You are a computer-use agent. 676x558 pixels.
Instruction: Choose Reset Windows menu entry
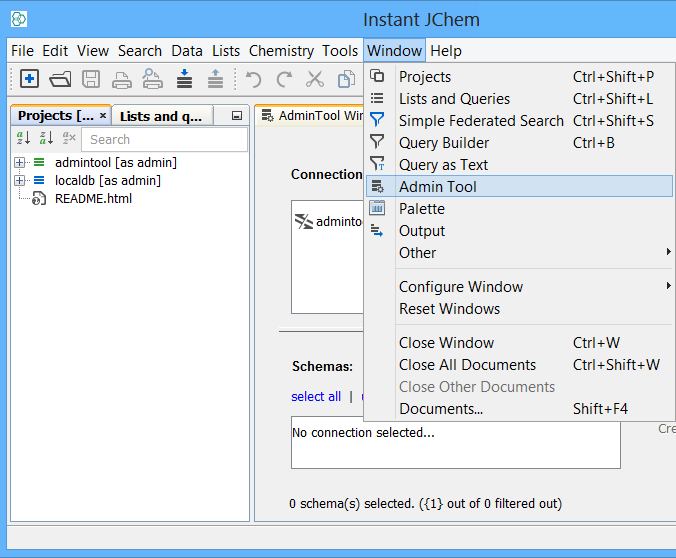coord(520,309)
